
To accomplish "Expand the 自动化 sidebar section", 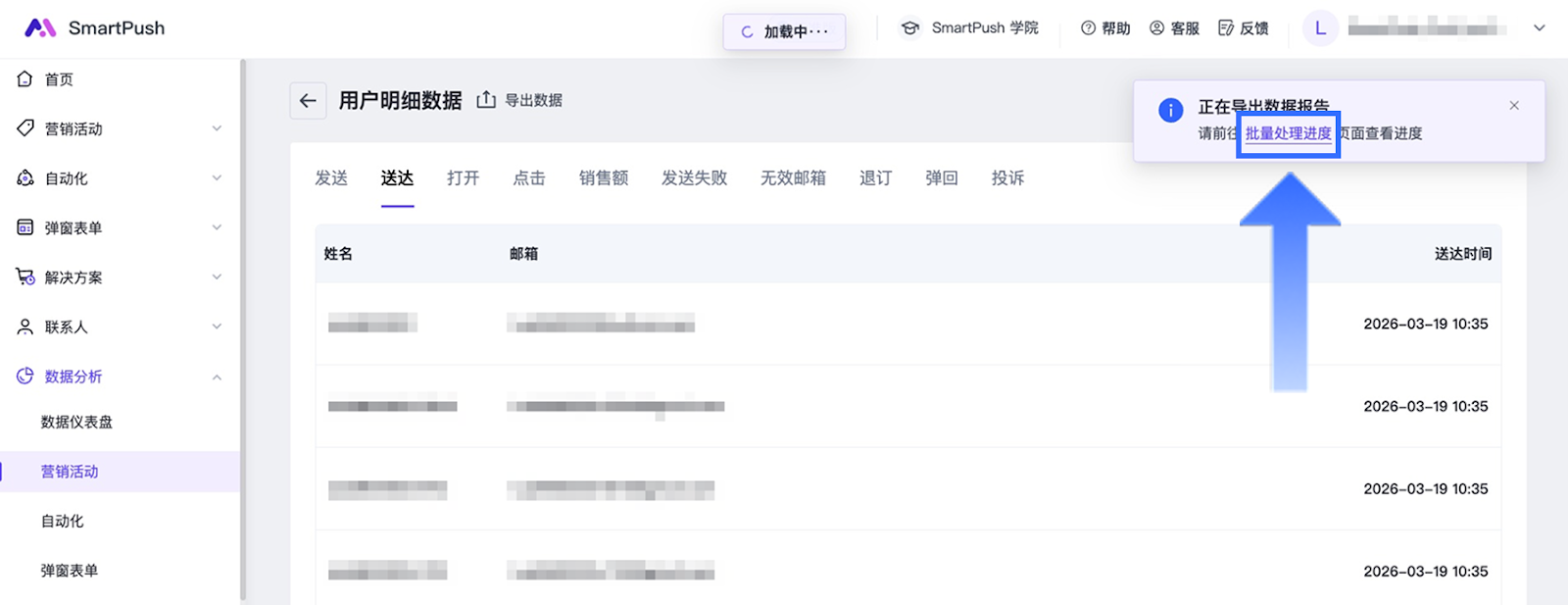I will click(x=217, y=178).
